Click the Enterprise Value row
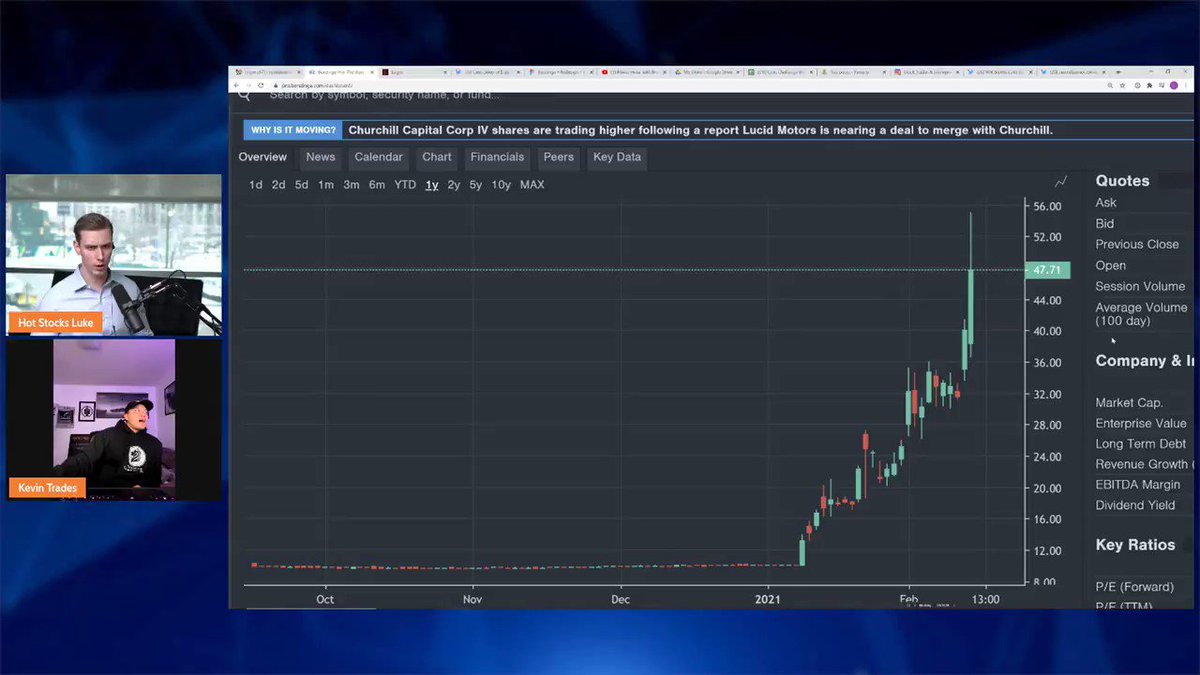The image size is (1200, 675). pyautogui.click(x=1141, y=423)
